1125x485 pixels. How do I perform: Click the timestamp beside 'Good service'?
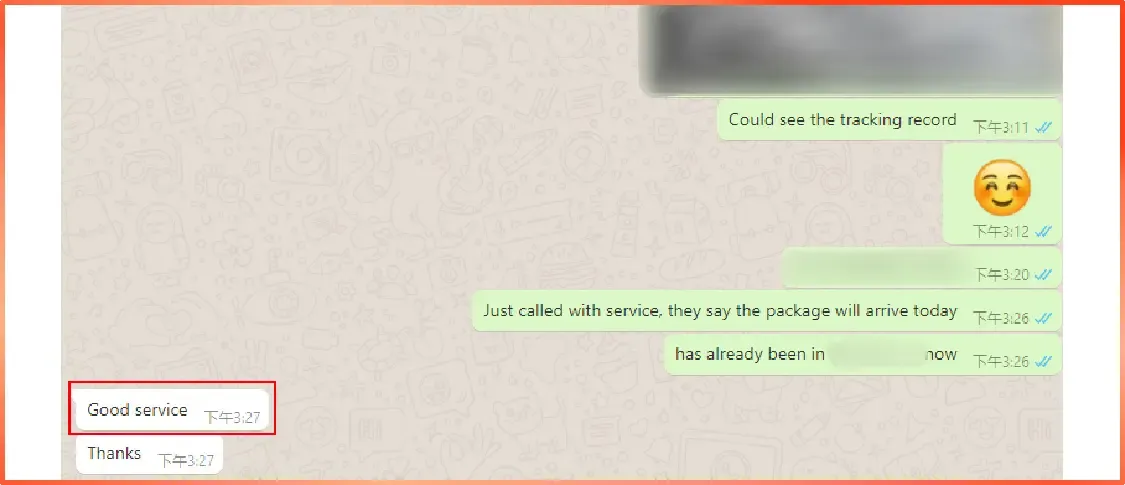pos(232,417)
